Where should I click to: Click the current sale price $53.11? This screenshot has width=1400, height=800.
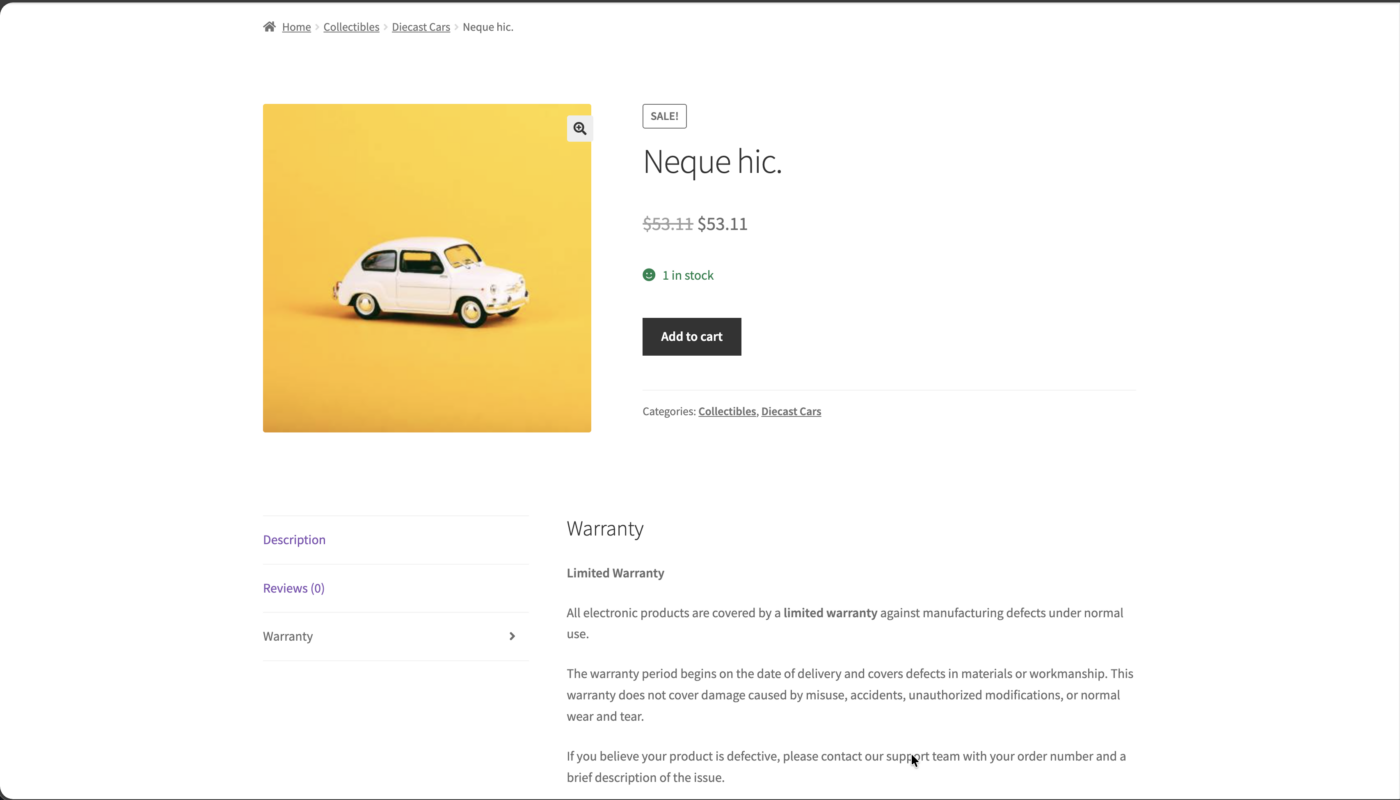[x=722, y=223]
